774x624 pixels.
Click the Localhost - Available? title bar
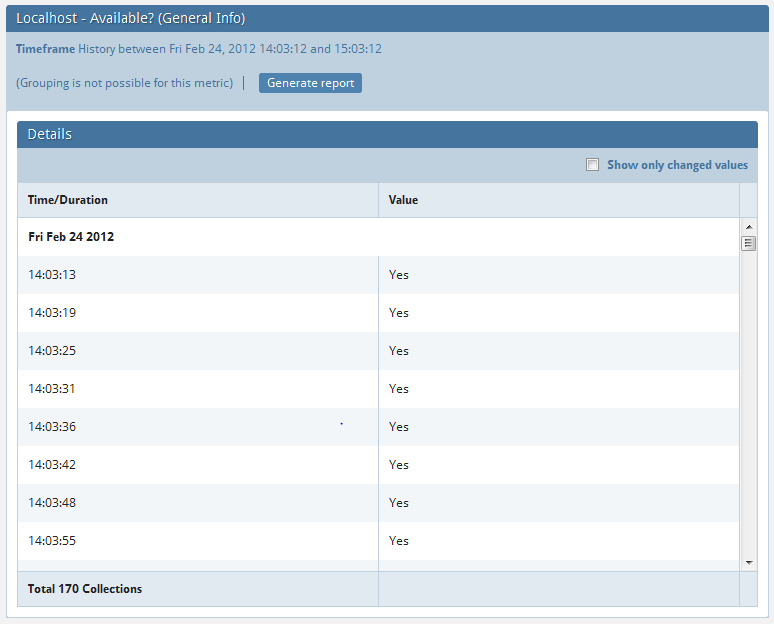(x=386, y=18)
